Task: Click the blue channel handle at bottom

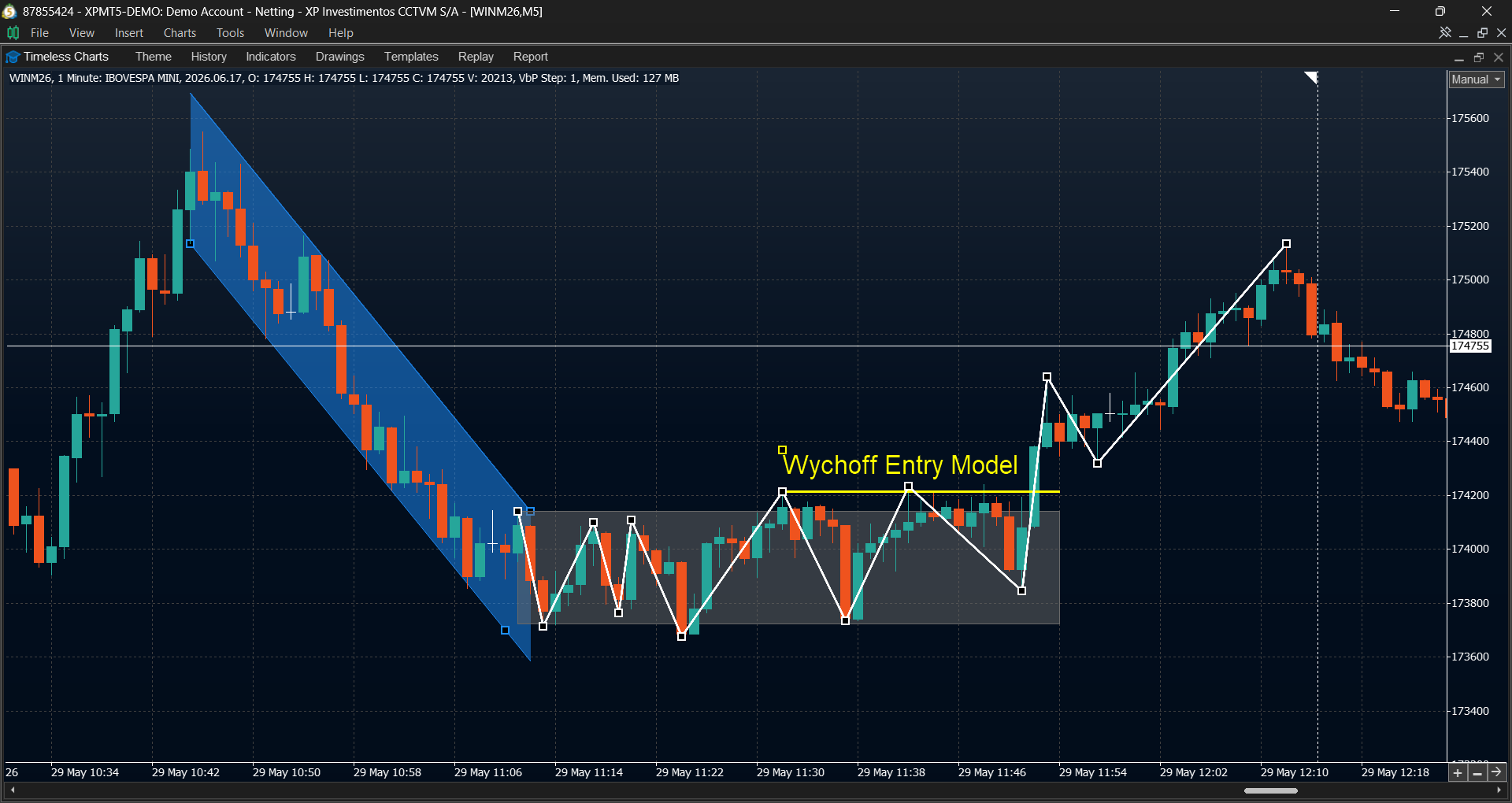Action: [505, 631]
